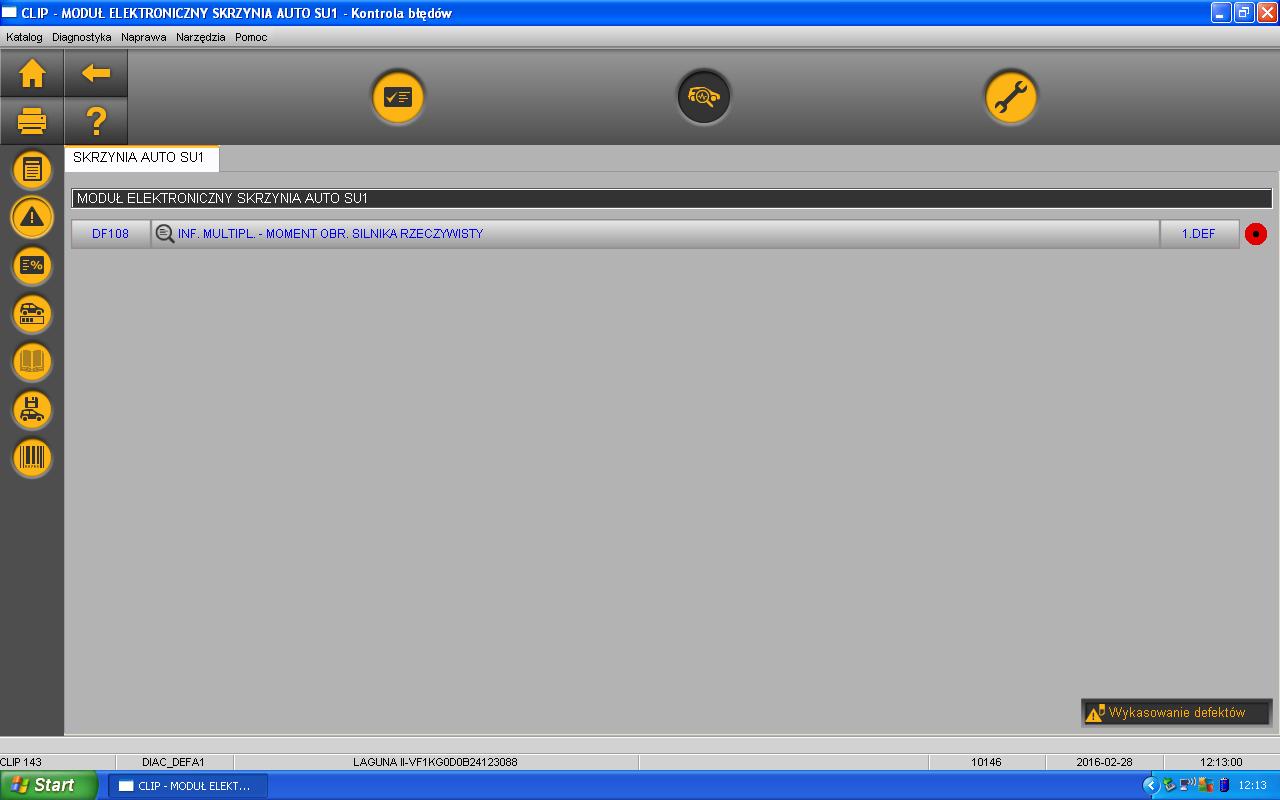This screenshot has width=1280, height=800.
Task: Open the vehicle diagnostic magnifier icon
Action: [x=703, y=97]
